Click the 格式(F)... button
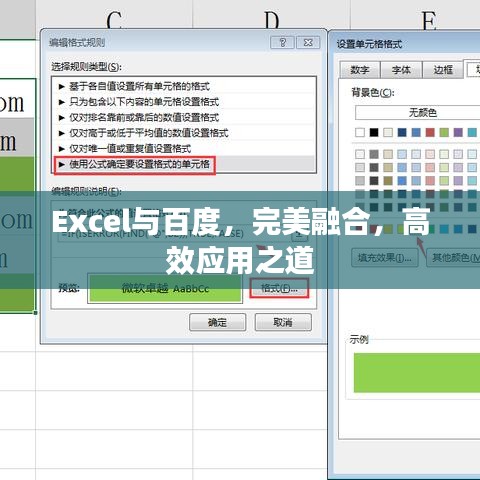Image resolution: width=480 pixels, height=480 pixels. (x=279, y=288)
